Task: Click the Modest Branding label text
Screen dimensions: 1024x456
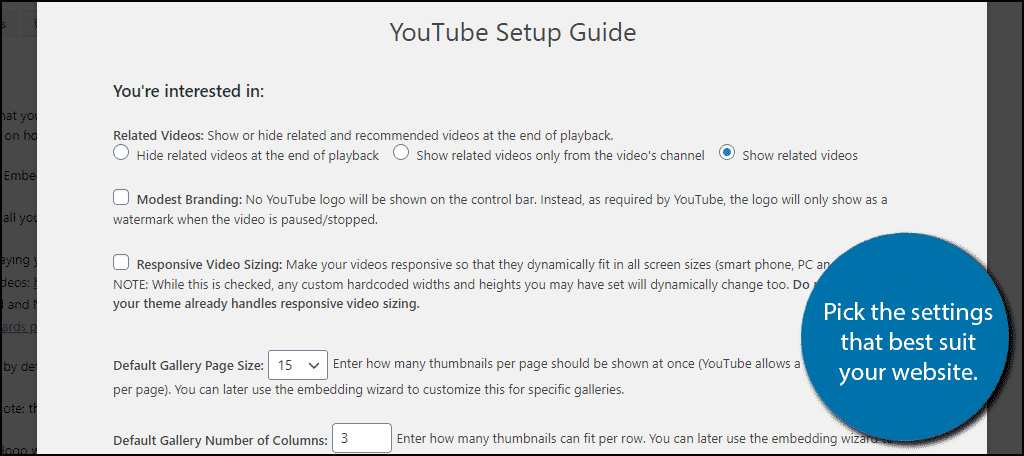Action: 189,199
